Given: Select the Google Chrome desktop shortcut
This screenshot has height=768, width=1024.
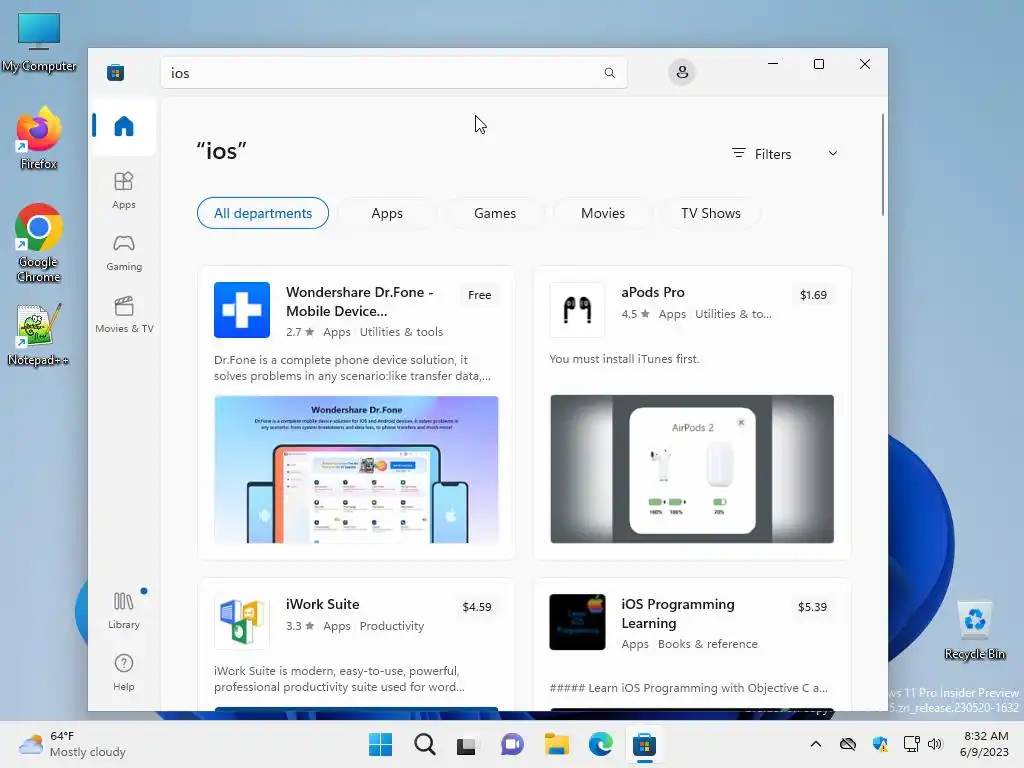Looking at the screenshot, I should click(39, 243).
